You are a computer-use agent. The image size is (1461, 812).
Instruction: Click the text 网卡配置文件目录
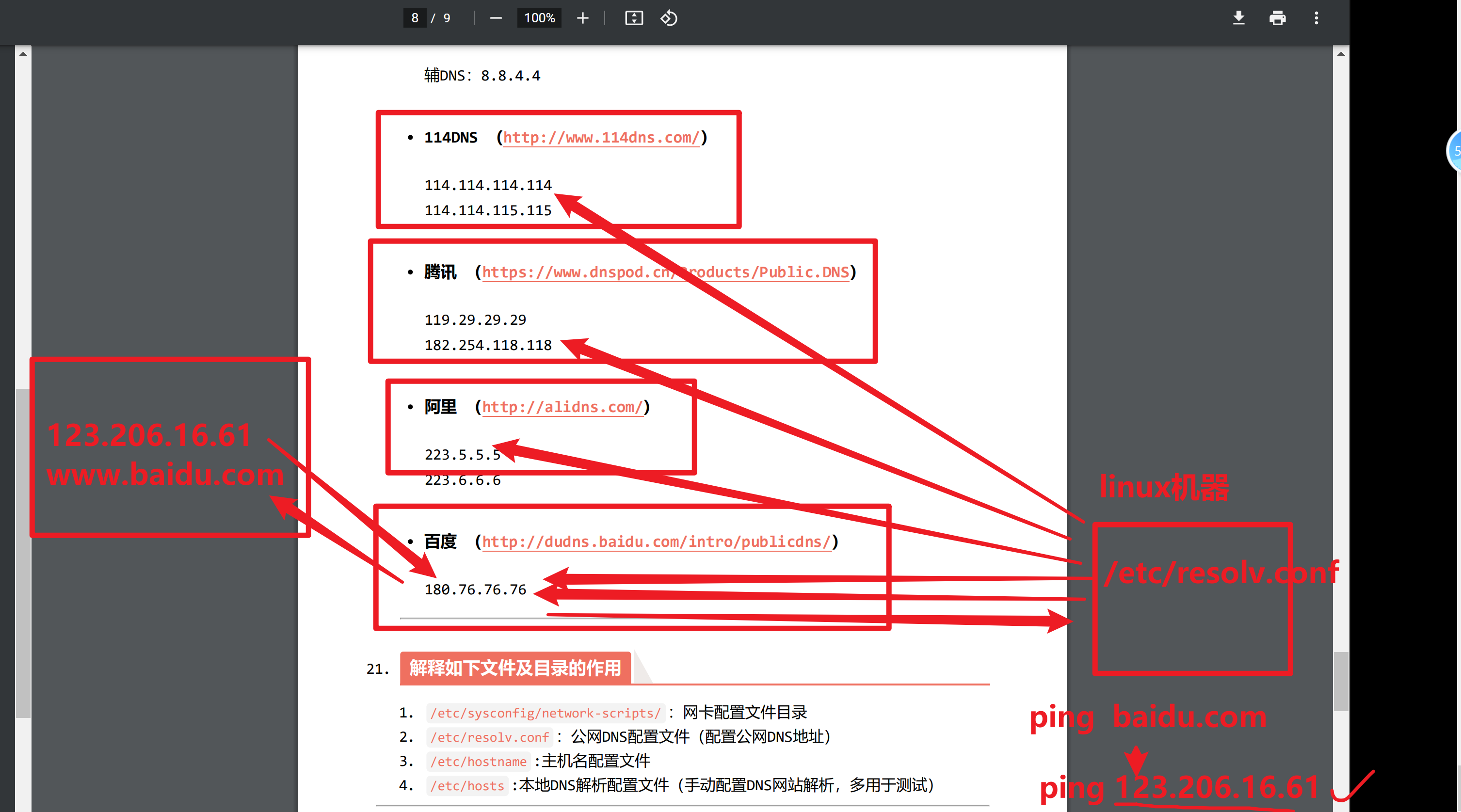coord(745,713)
